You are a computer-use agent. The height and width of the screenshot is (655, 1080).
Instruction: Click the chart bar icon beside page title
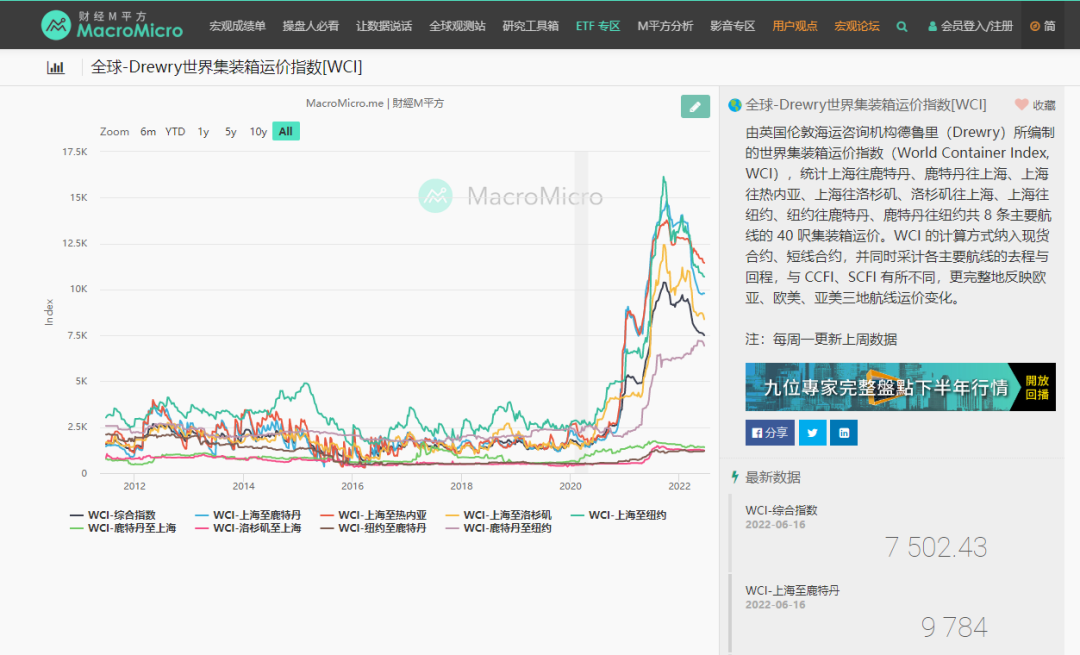pos(55,67)
